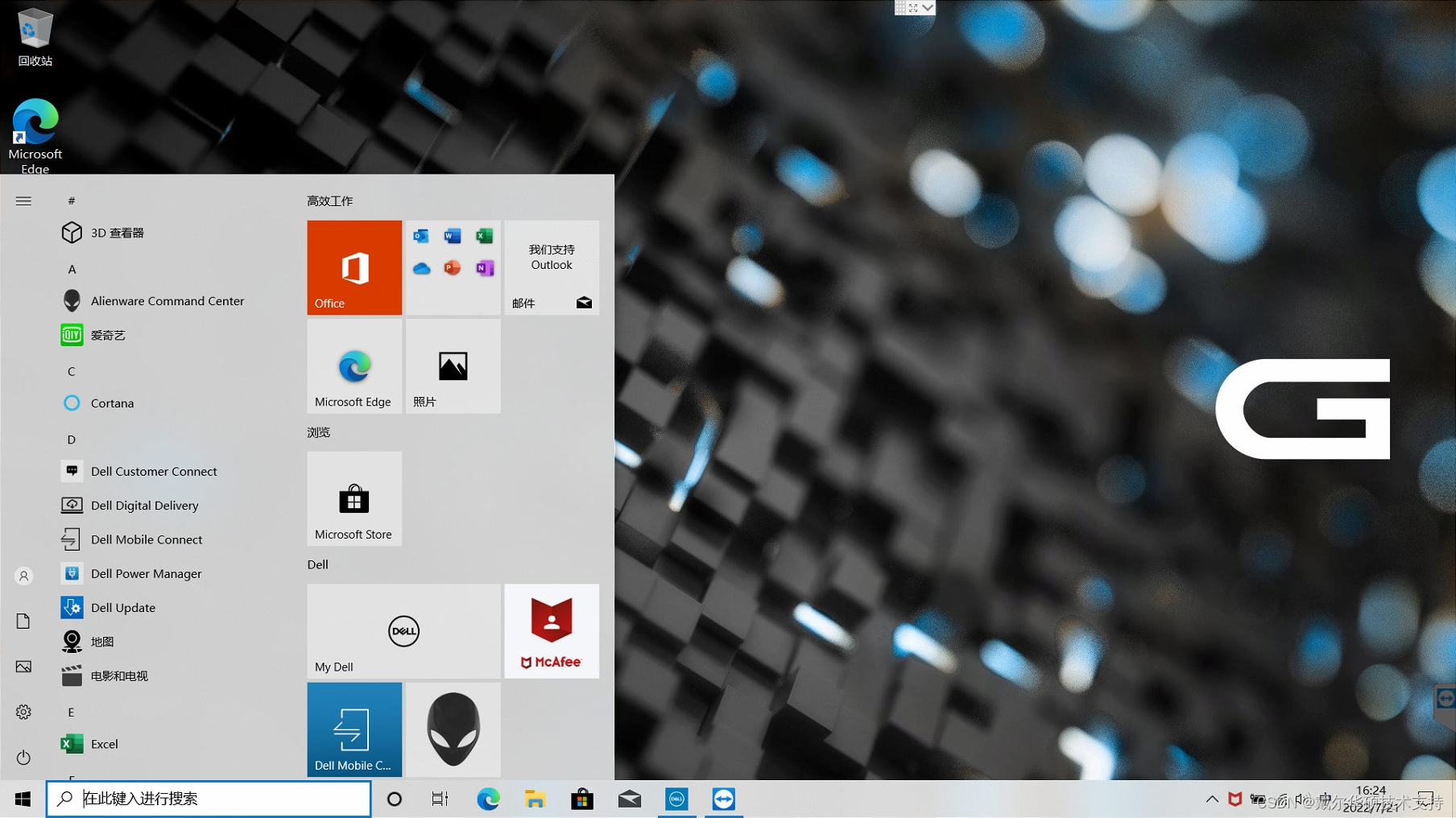Viewport: 1456px width, 818px height.
Task: Click the Office tile
Action: pos(354,267)
